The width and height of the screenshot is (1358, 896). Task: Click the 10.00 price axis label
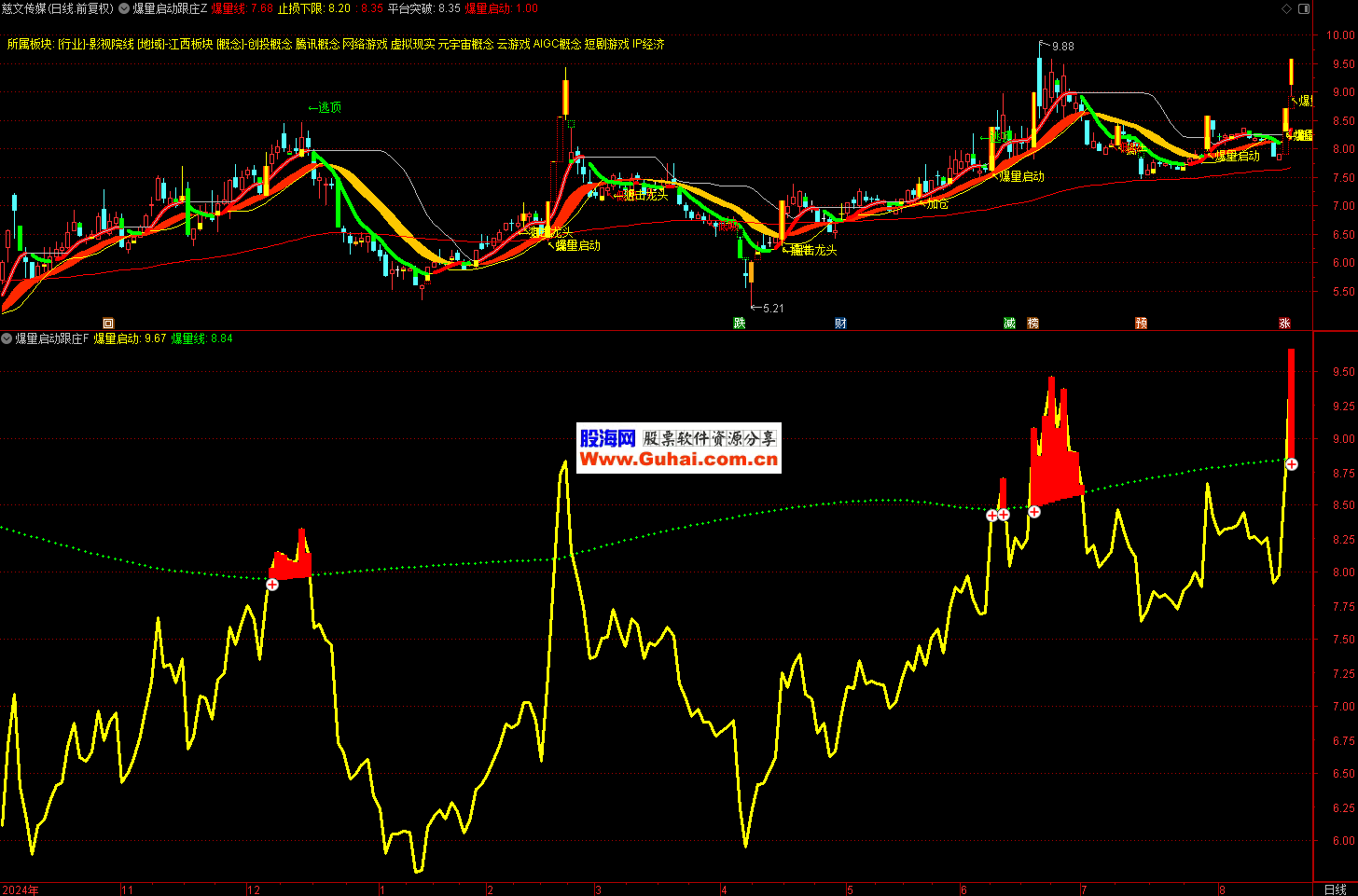tap(1340, 35)
